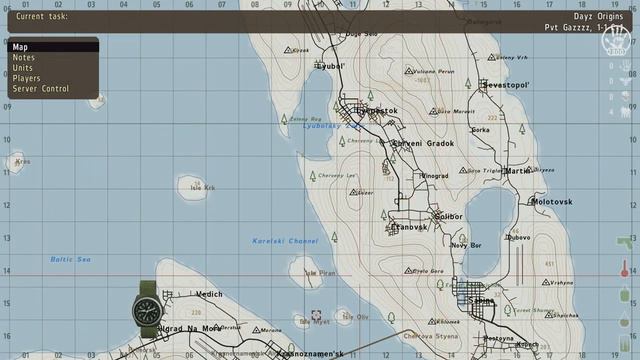Click the Baltic Sea water label
Screen dimensions: 640x360
[70, 259]
